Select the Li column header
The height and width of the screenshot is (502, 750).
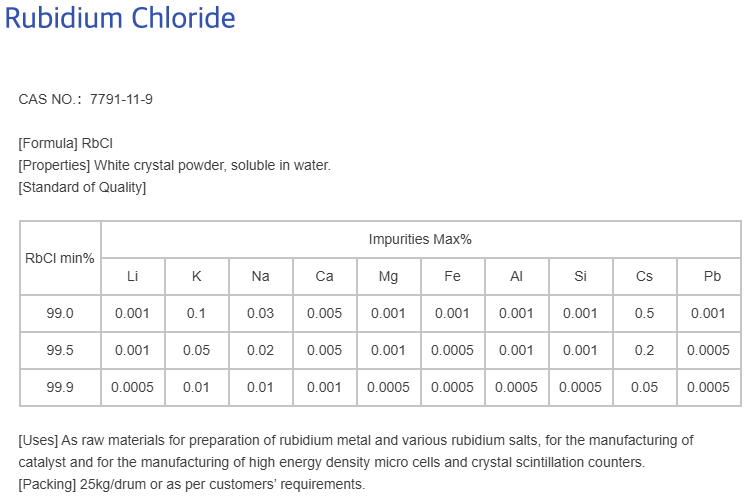pyautogui.click(x=132, y=276)
